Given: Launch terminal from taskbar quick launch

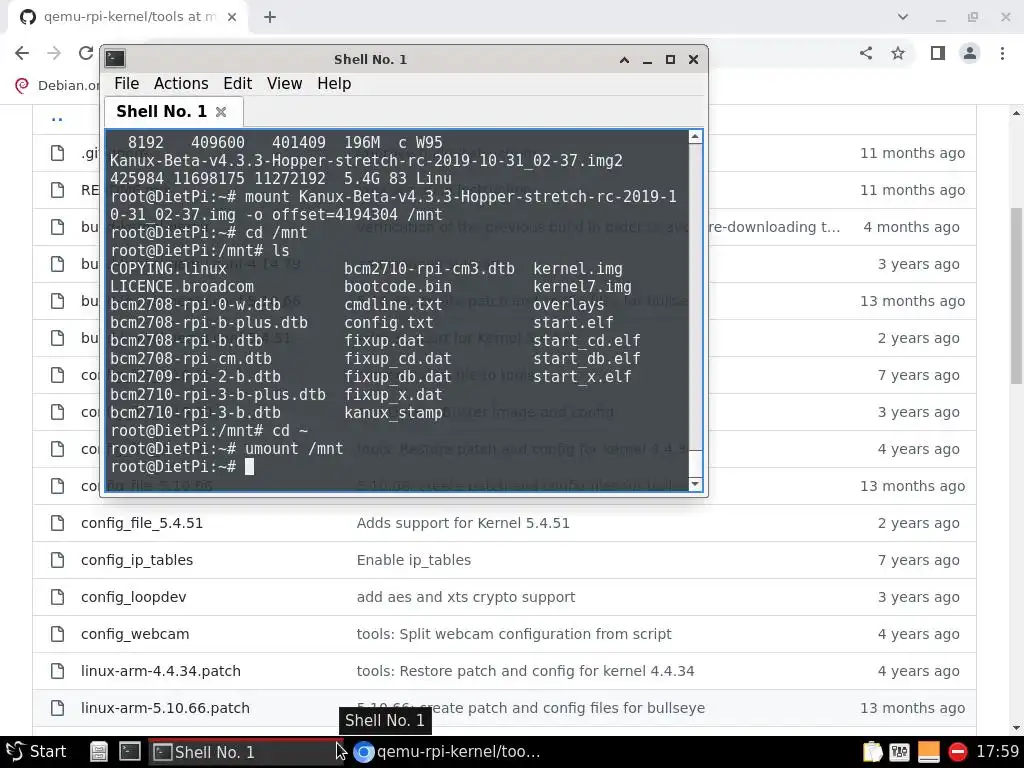Looking at the screenshot, I should tap(130, 752).
